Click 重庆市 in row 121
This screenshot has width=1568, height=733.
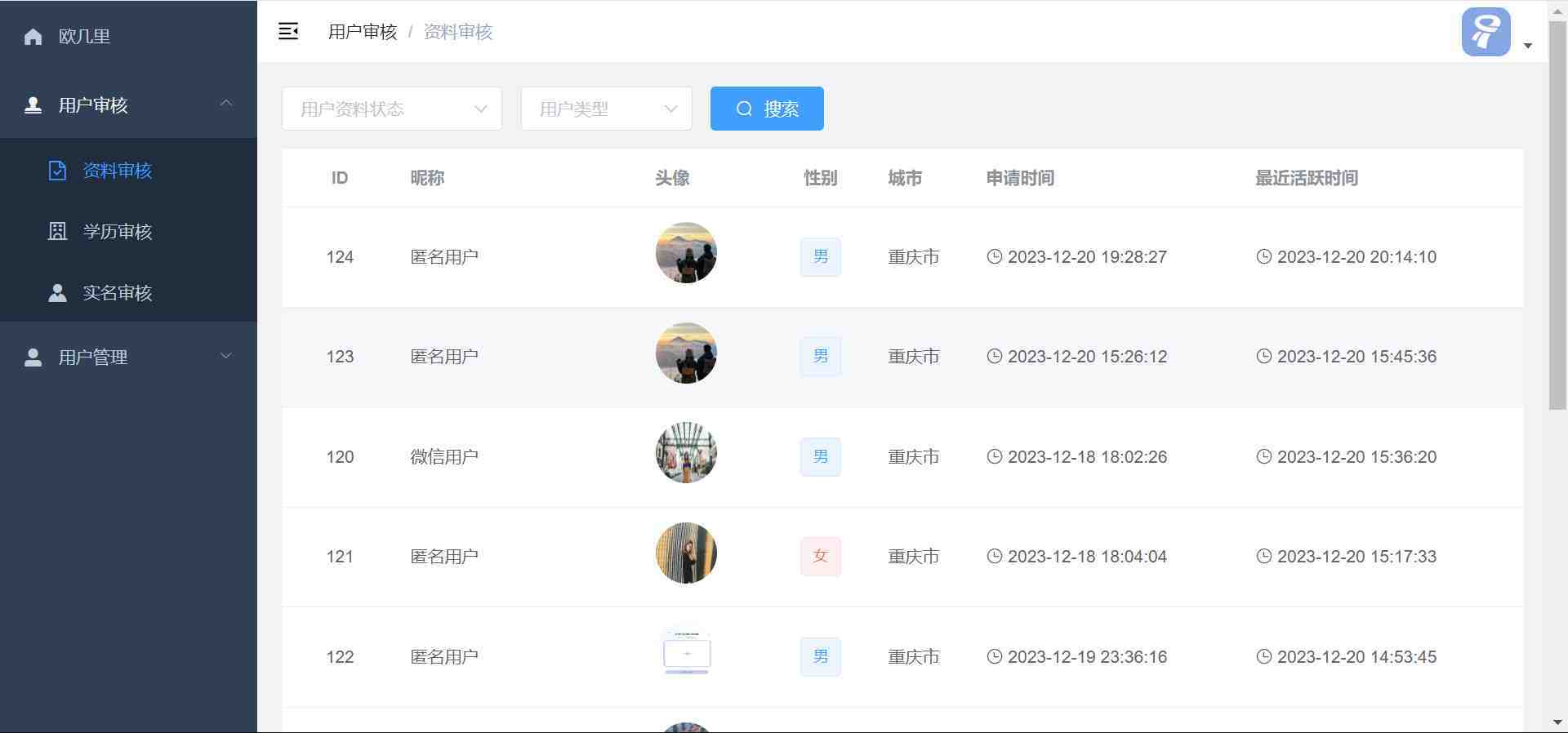point(914,556)
